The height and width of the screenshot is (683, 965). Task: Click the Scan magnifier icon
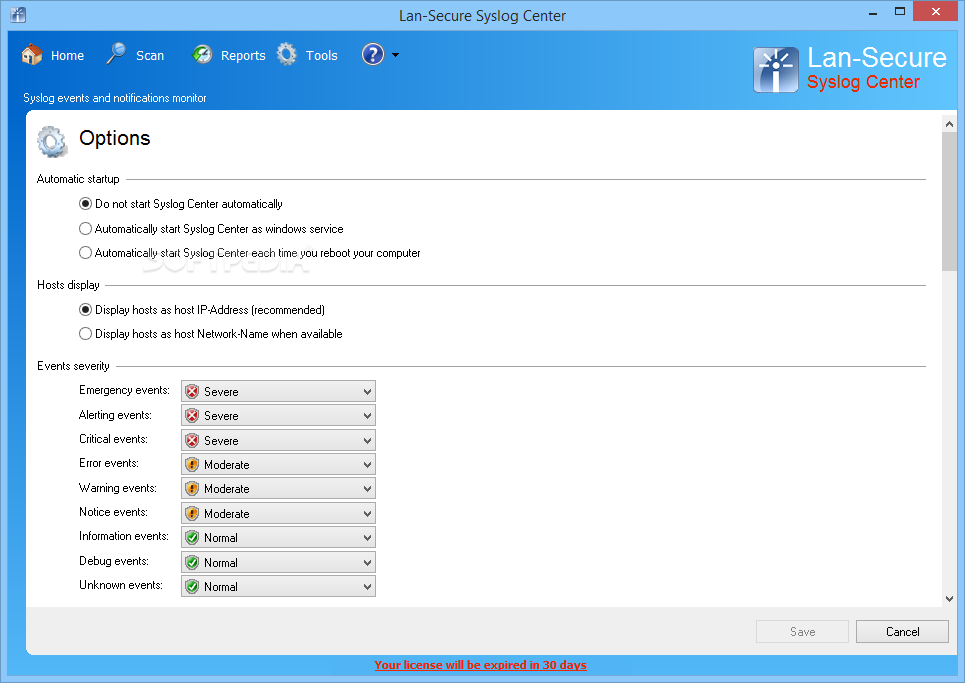click(116, 54)
